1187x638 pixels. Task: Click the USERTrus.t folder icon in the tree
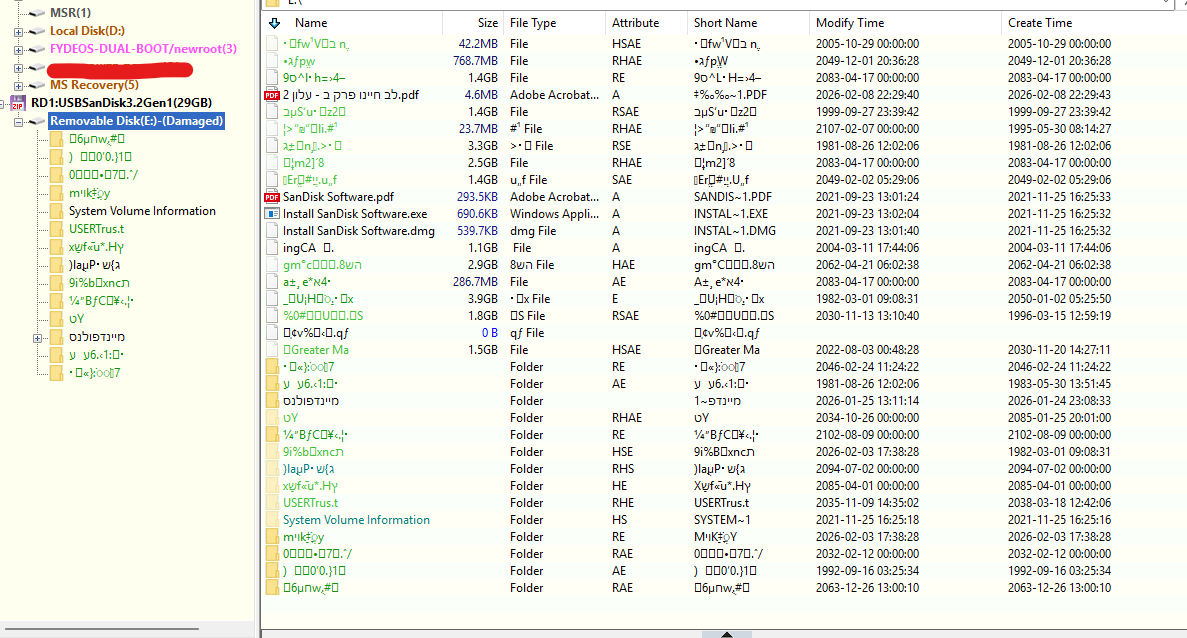(x=57, y=229)
